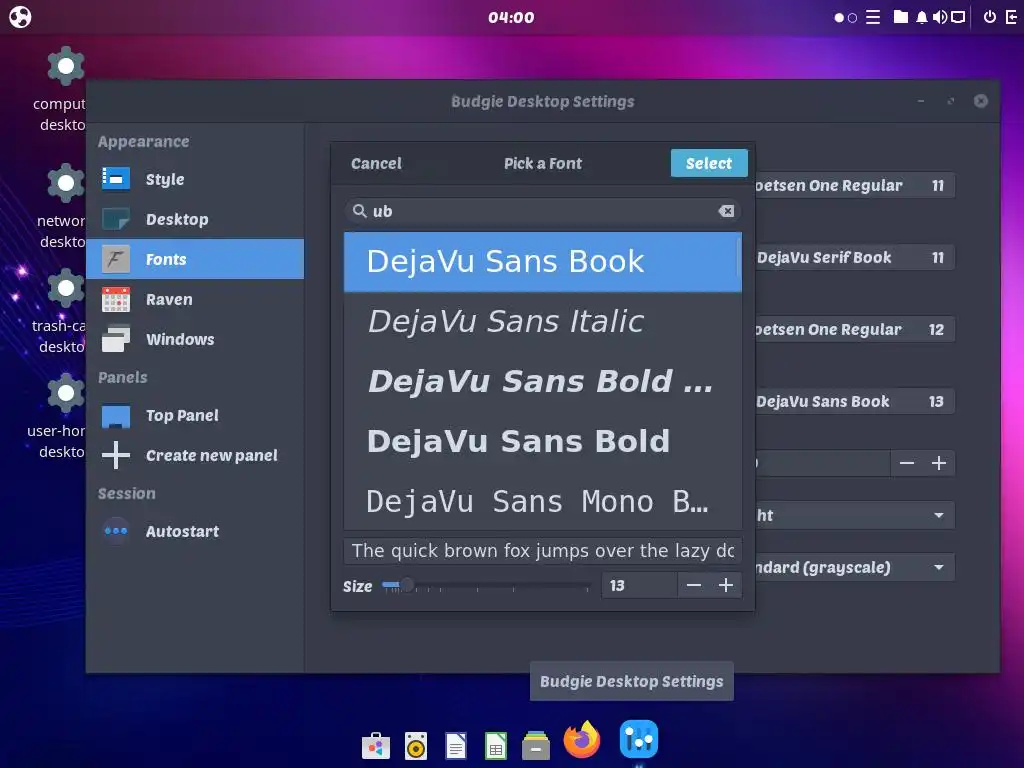This screenshot has width=1024, height=768.
Task: Open DejaVu Serif Book 11 font button
Action: [856, 257]
